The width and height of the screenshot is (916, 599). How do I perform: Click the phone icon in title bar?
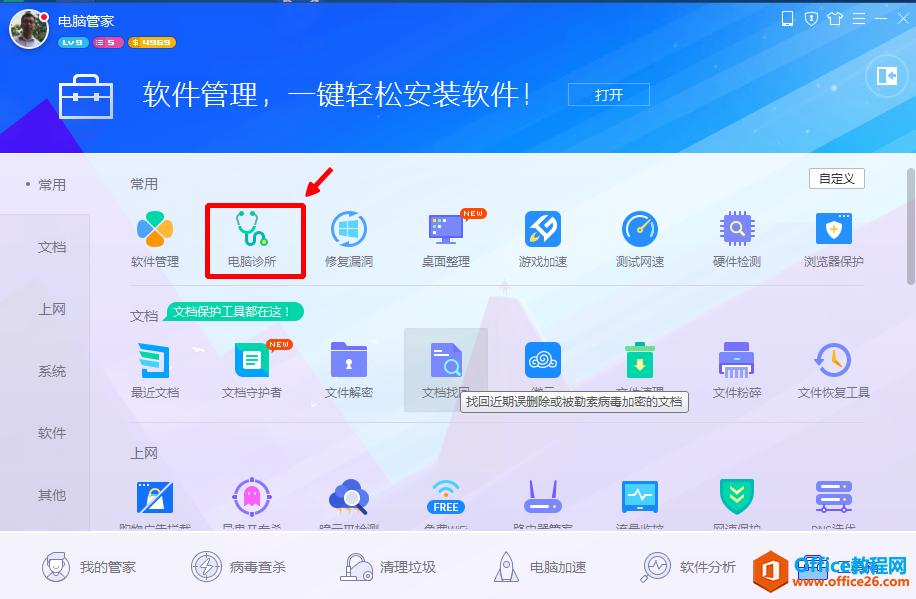[x=787, y=19]
